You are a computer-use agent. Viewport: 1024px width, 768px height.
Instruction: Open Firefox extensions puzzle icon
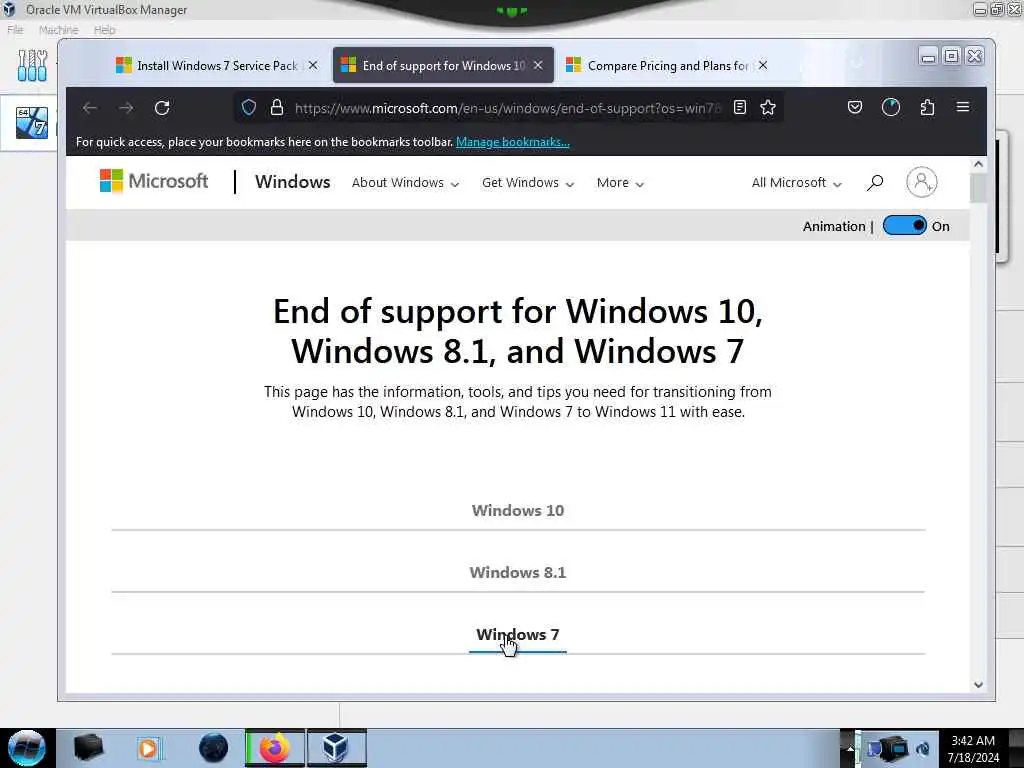tap(927, 108)
